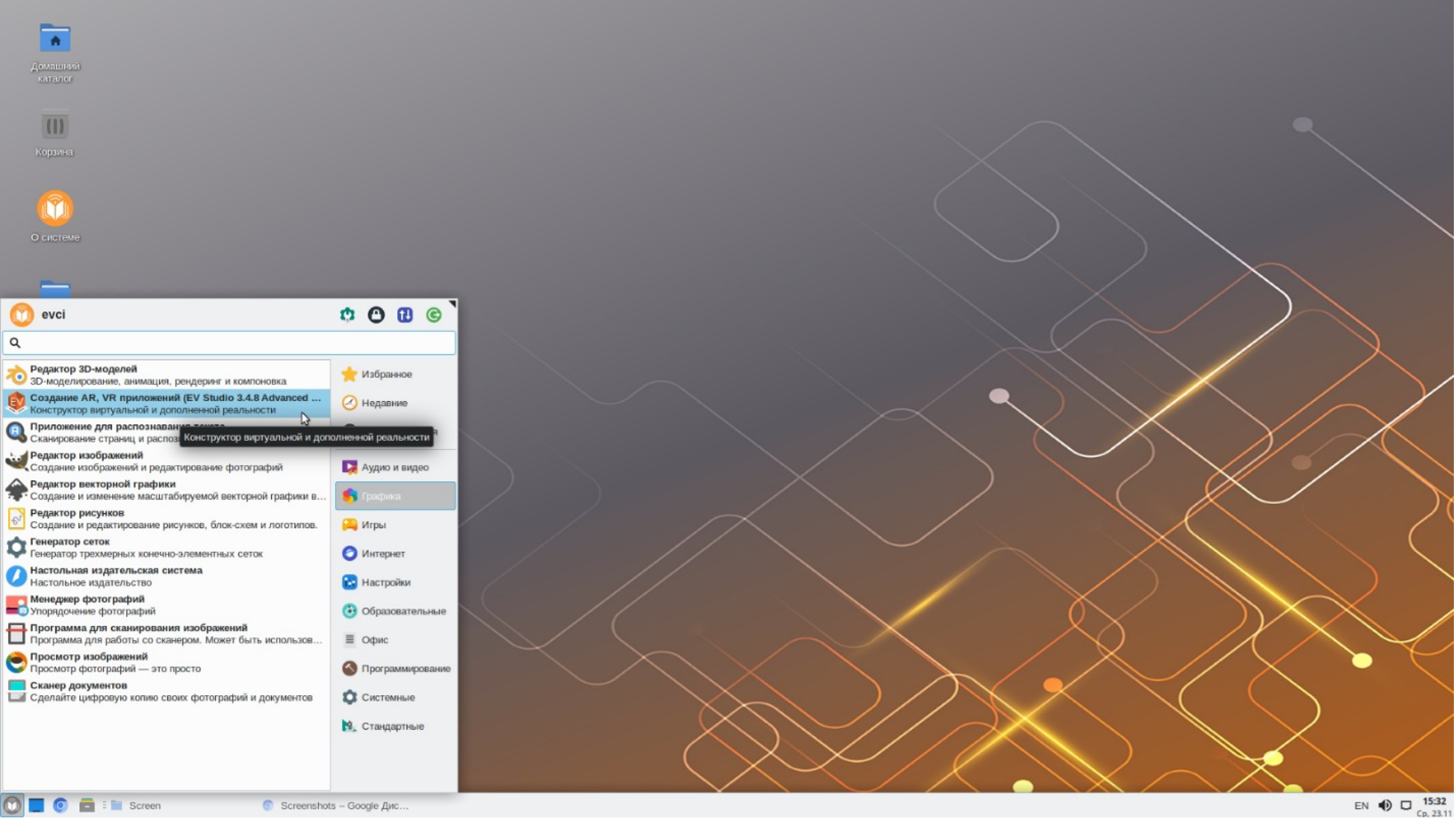The image size is (1456, 820).
Task: Click the lock screen icon
Action: tap(376, 315)
